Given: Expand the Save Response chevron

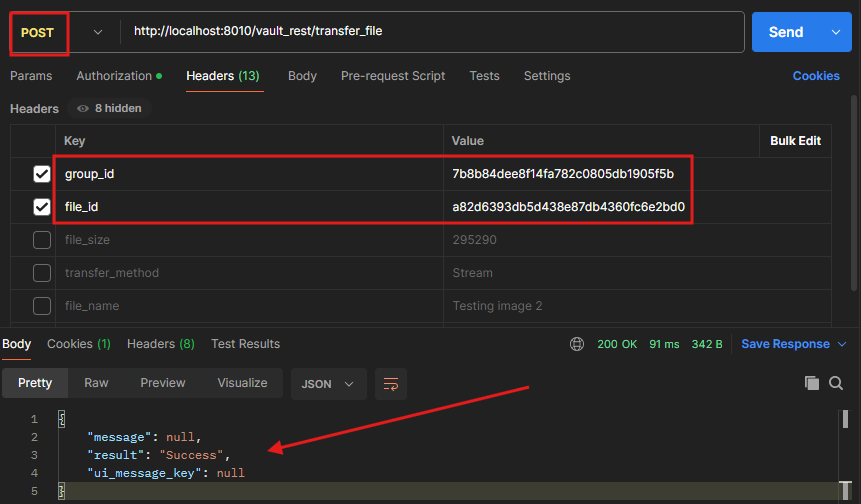Looking at the screenshot, I should point(842,344).
